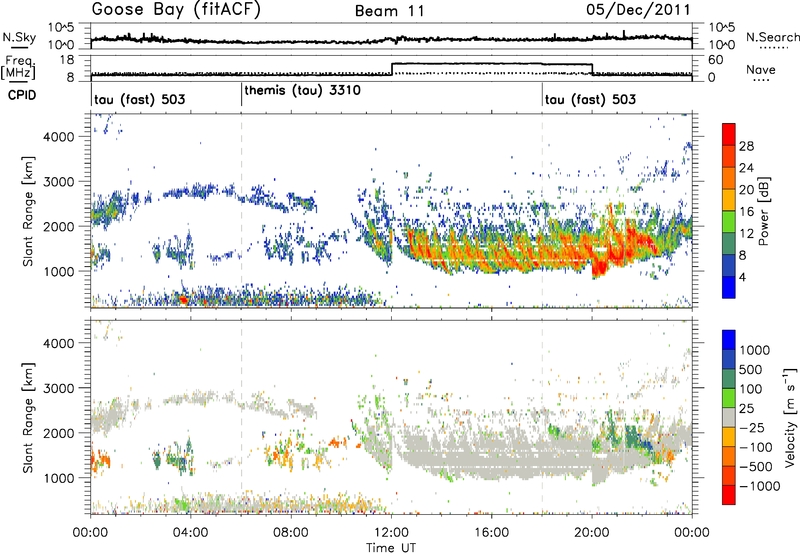Click the "Freq. [MHz]" axis label
The height and width of the screenshot is (554, 800).
click(18, 68)
